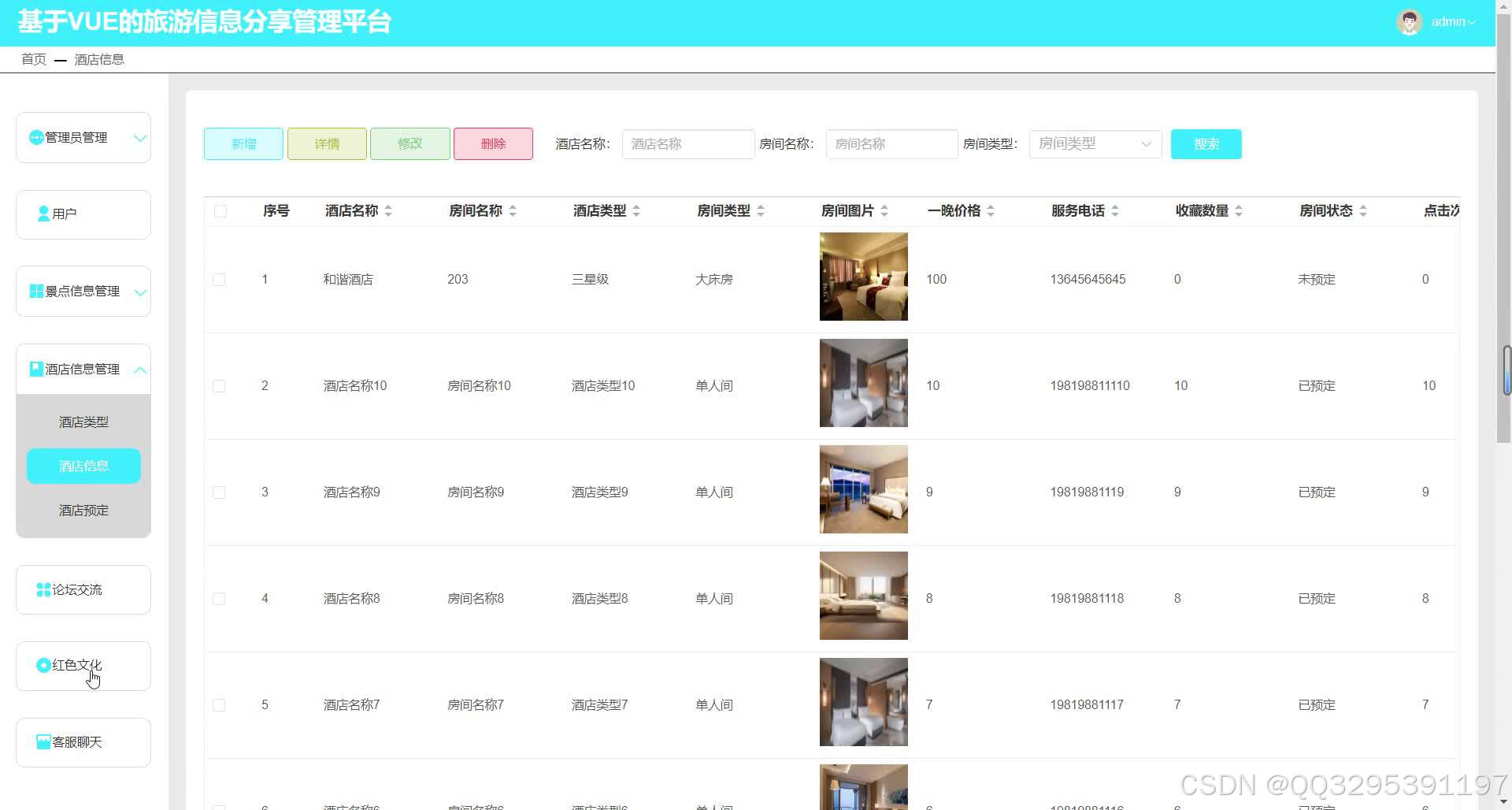Focus the 酒店名称 search field
The height and width of the screenshot is (810, 1512).
coord(688,144)
